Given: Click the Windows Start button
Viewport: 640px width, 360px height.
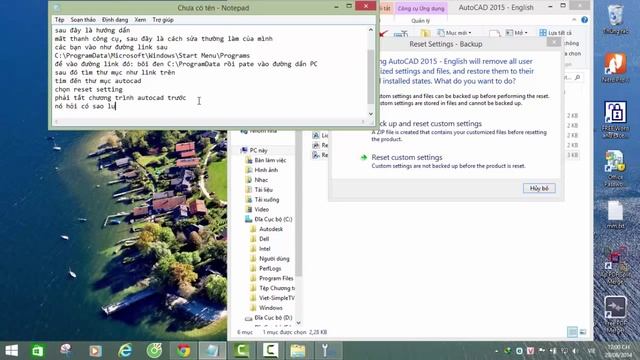Looking at the screenshot, I should pos(12,351).
